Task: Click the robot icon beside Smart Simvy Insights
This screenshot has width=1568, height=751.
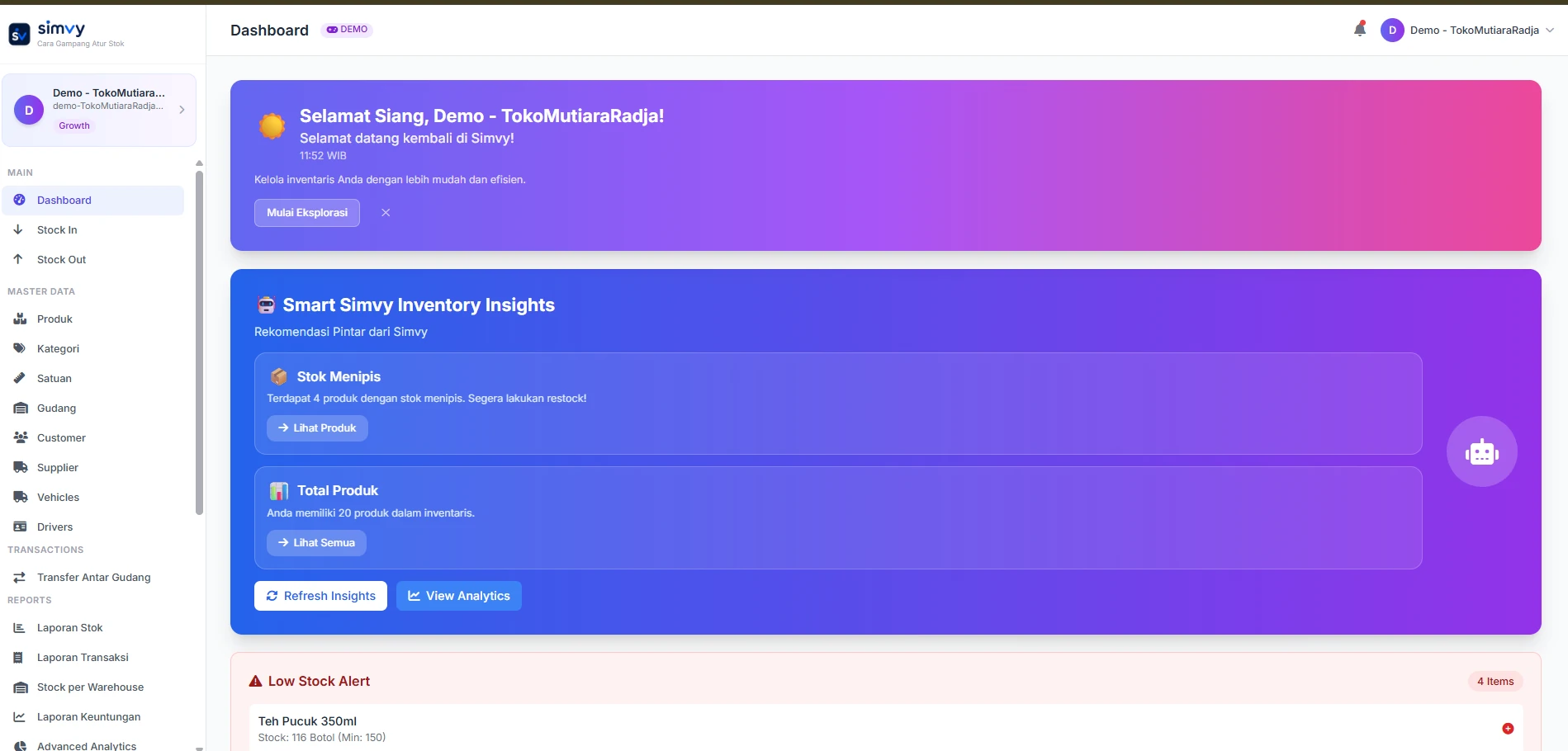Action: (x=266, y=305)
